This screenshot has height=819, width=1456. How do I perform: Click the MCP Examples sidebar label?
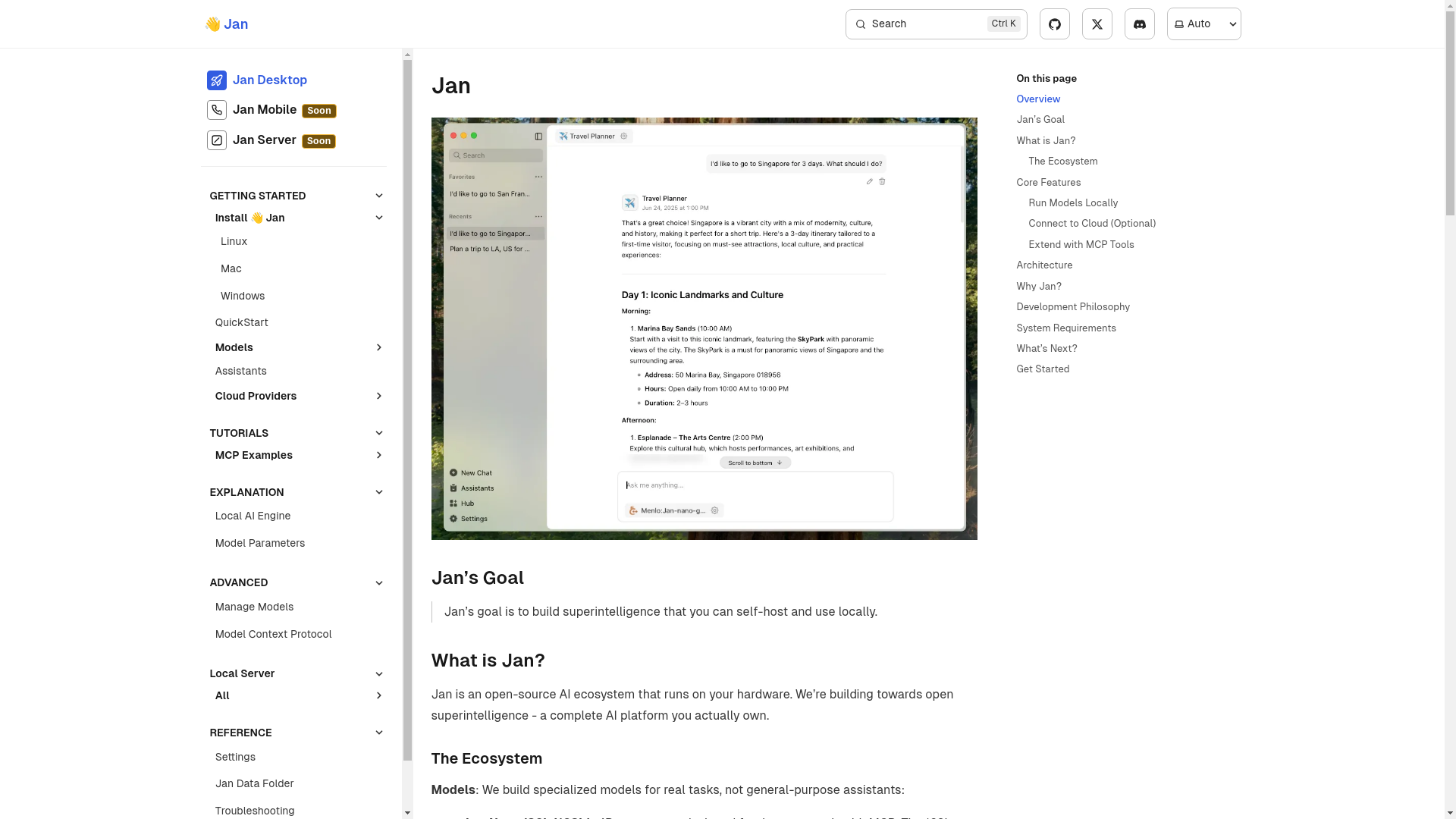coord(253,455)
